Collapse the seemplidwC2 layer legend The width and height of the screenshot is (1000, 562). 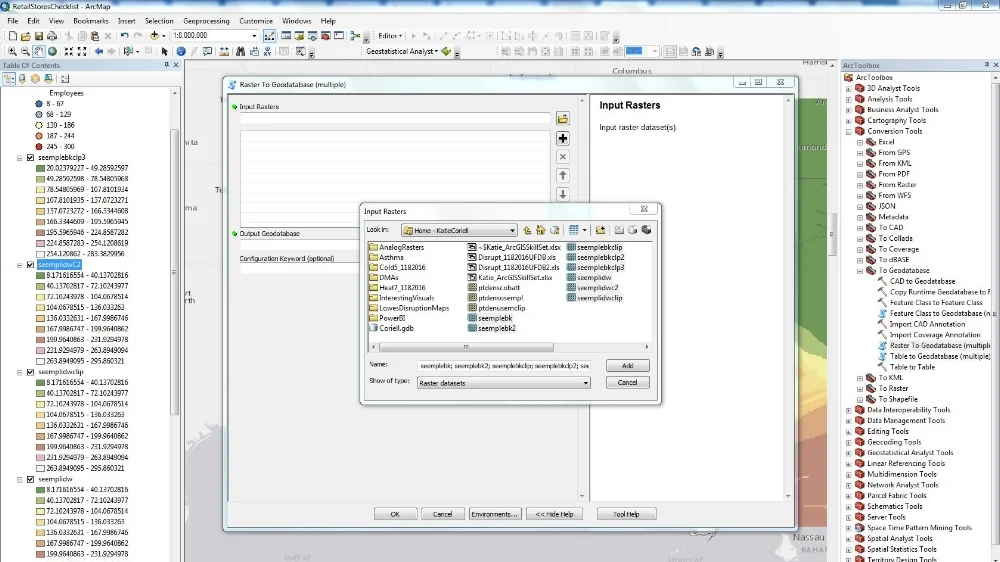(x=19, y=265)
